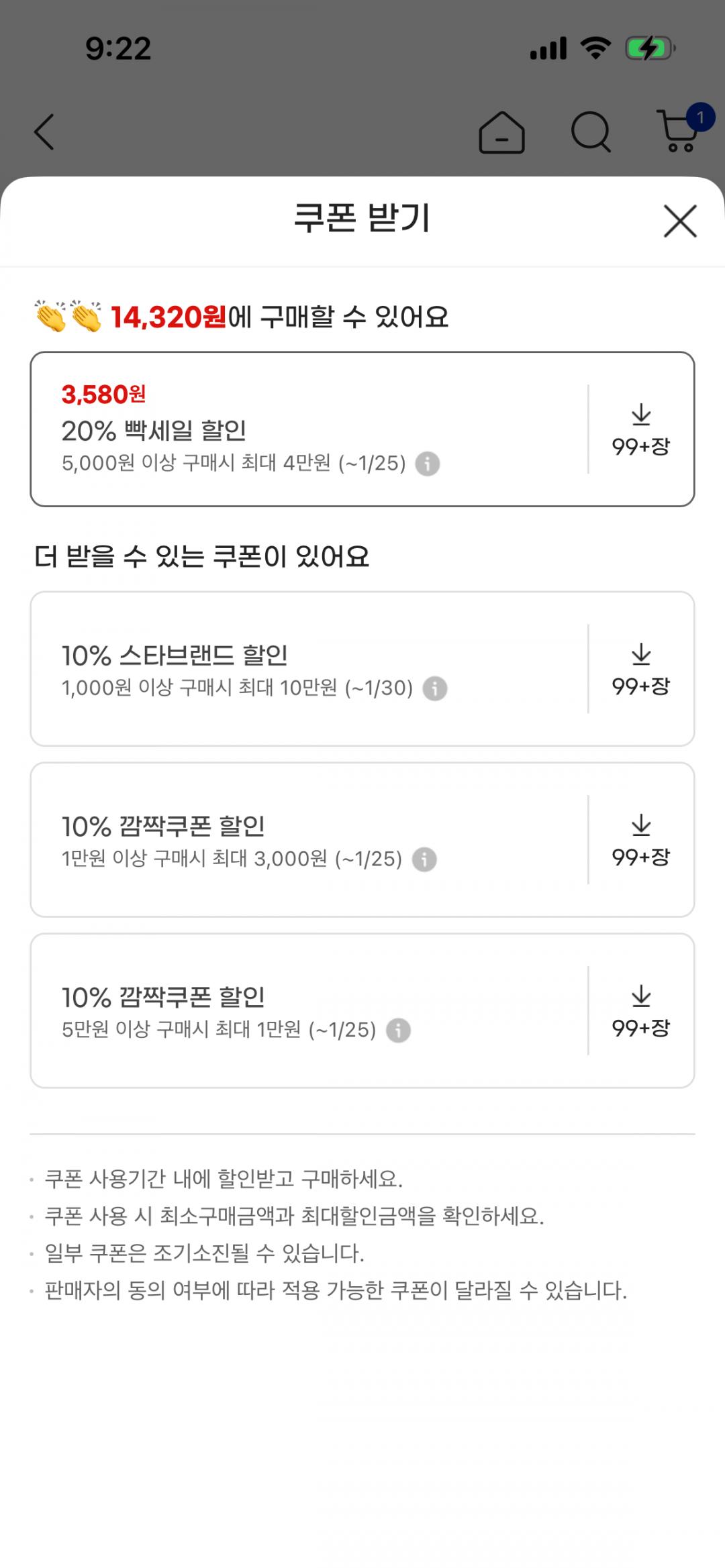
Task: Open search with magnifier icon
Action: 591,132
